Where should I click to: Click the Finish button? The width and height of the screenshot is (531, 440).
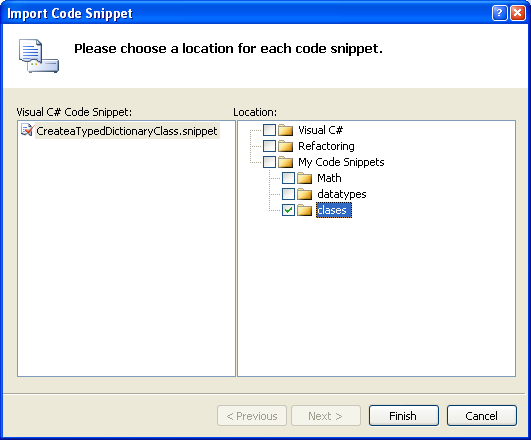pos(404,416)
